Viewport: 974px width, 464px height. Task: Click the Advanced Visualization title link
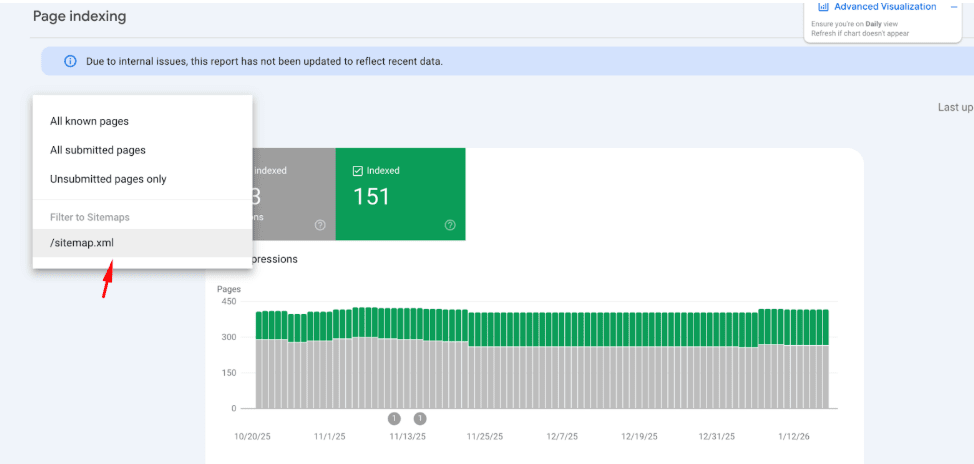[885, 7]
